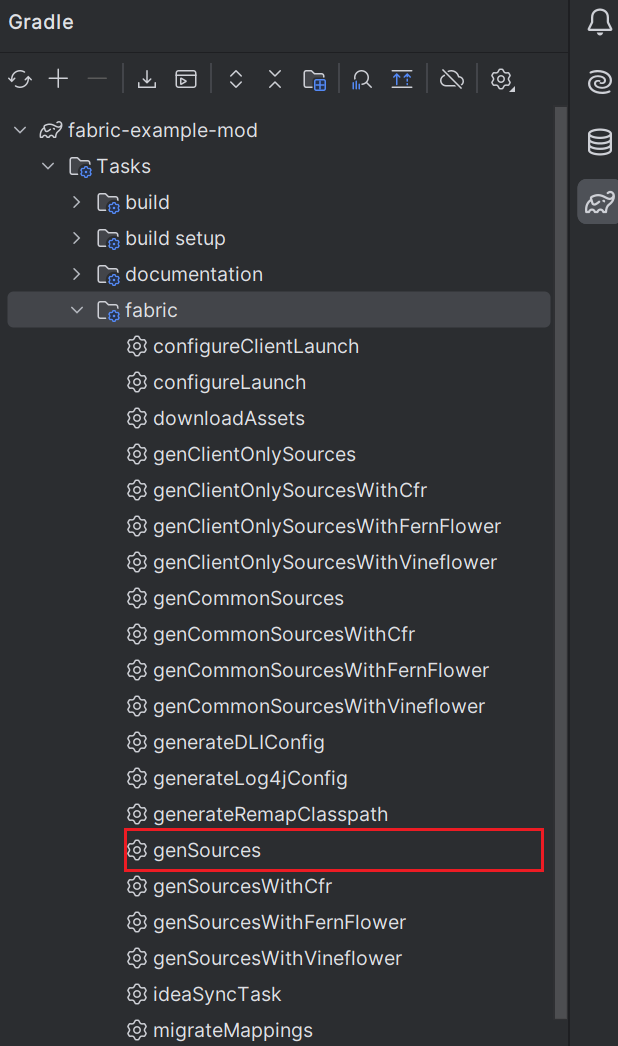The height and width of the screenshot is (1046, 618).
Task: Select the migrateMappings task
Action: point(233,1031)
